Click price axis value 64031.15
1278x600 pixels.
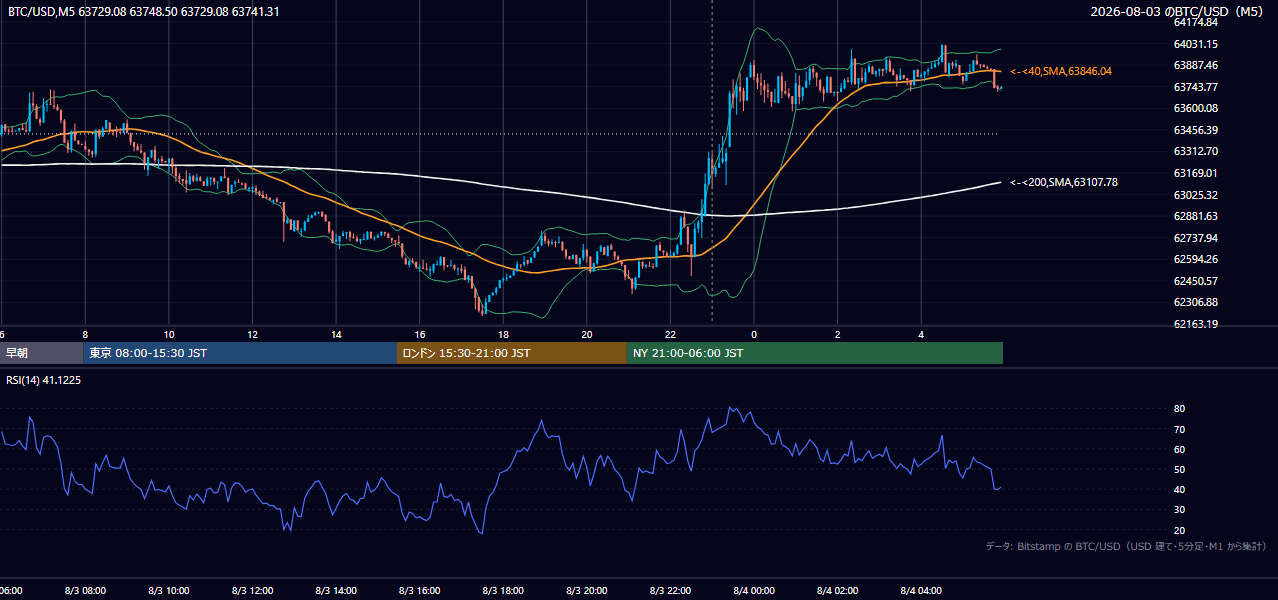[1195, 44]
